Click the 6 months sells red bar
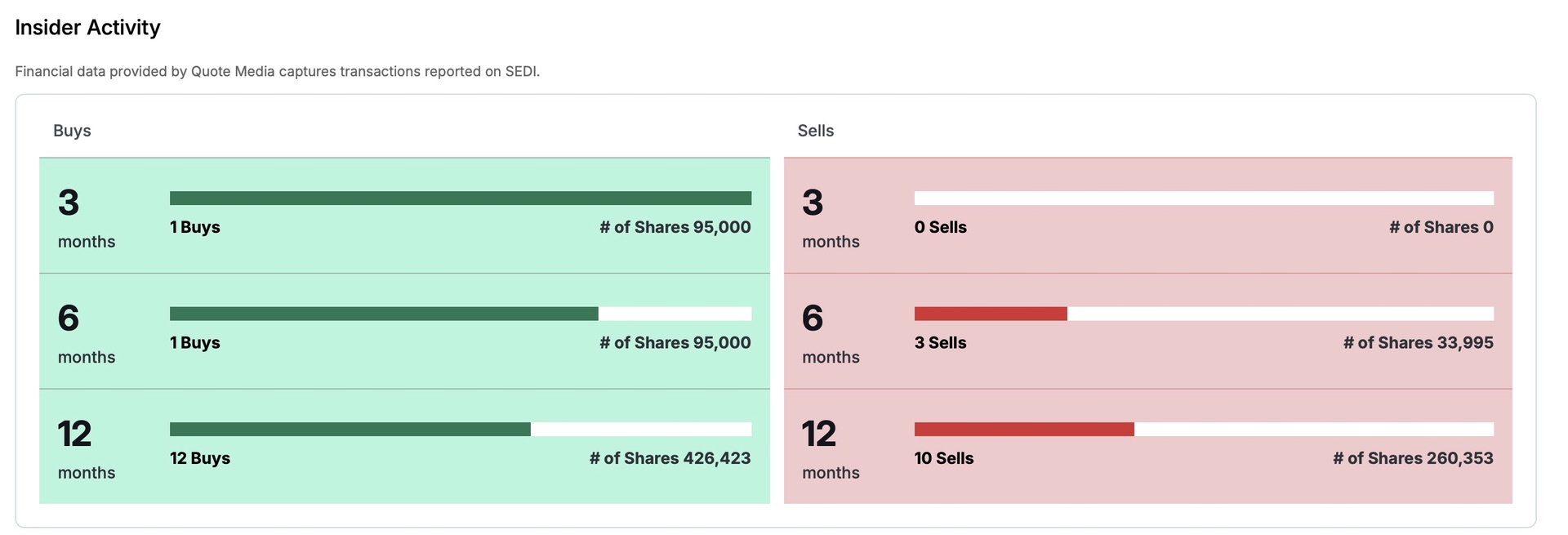Viewport: 1568px width, 535px height. 990,314
